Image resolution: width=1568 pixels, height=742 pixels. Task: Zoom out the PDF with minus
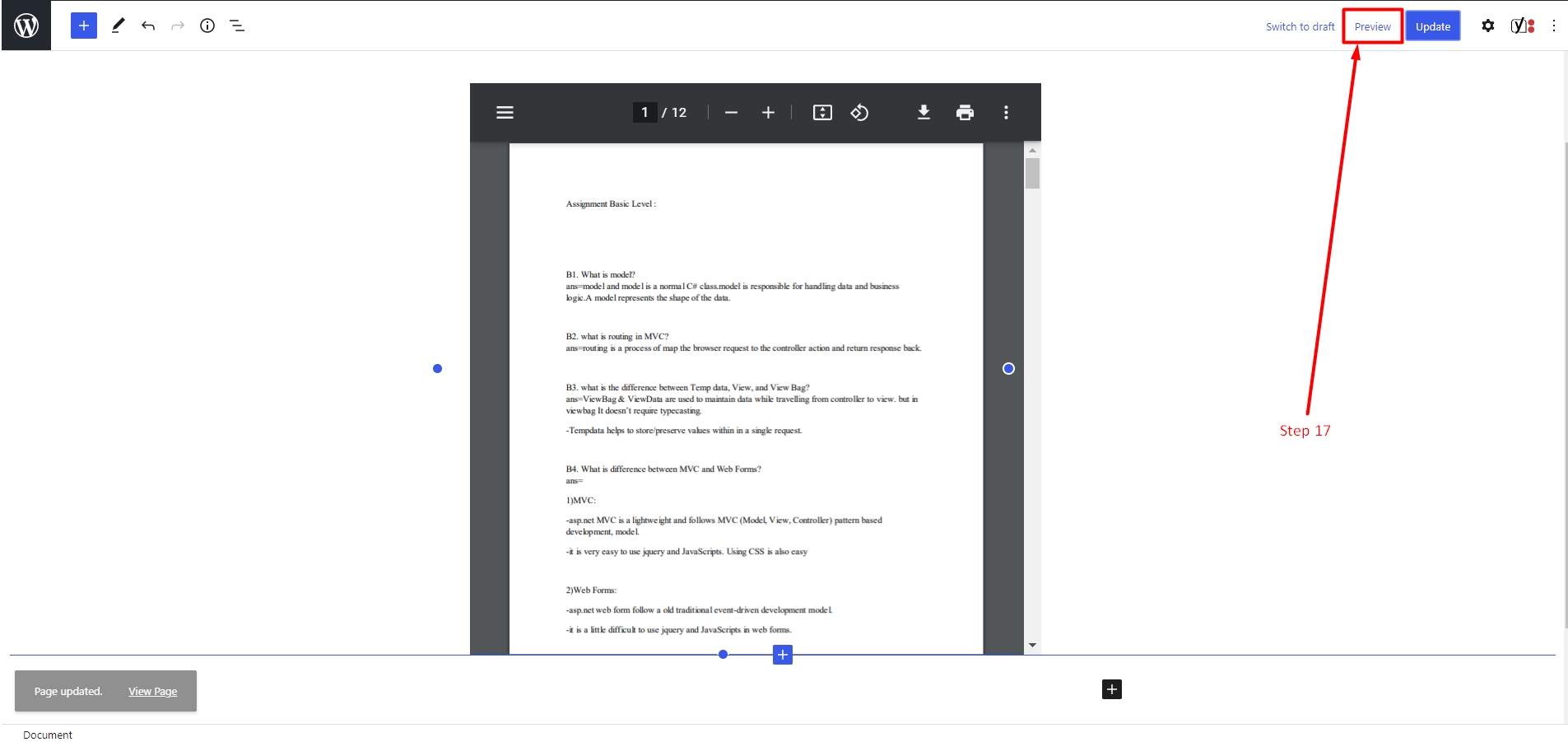(x=731, y=113)
